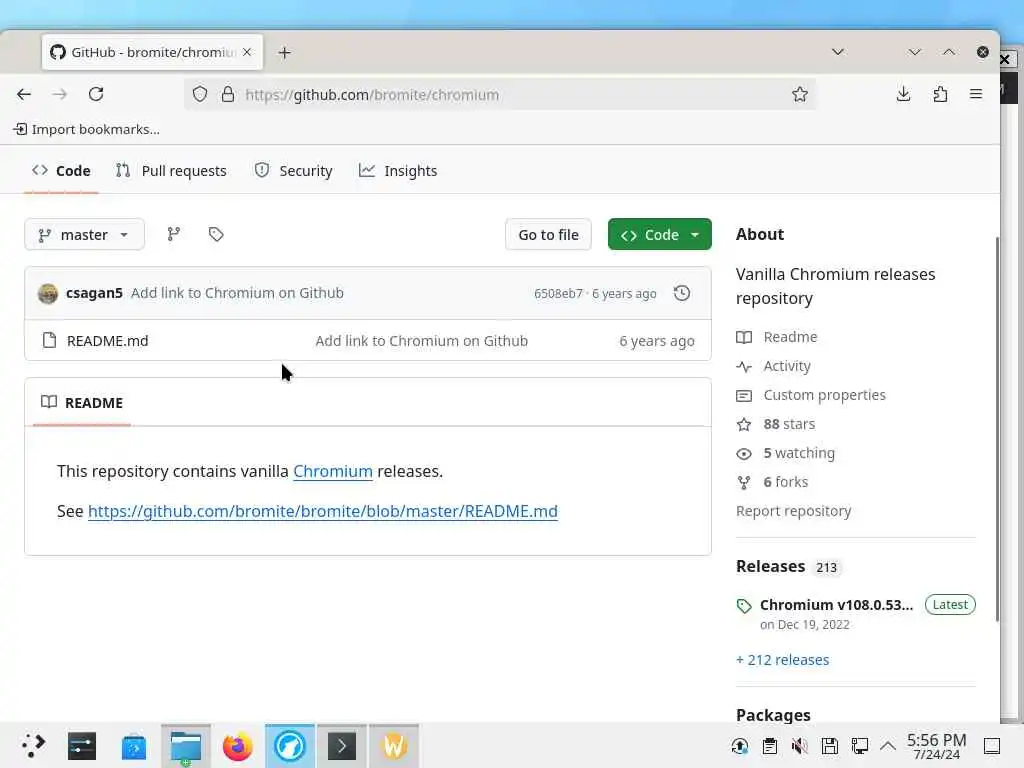The image size is (1024, 768).
Task: Open the clipboard tray icon
Action: tap(770, 746)
